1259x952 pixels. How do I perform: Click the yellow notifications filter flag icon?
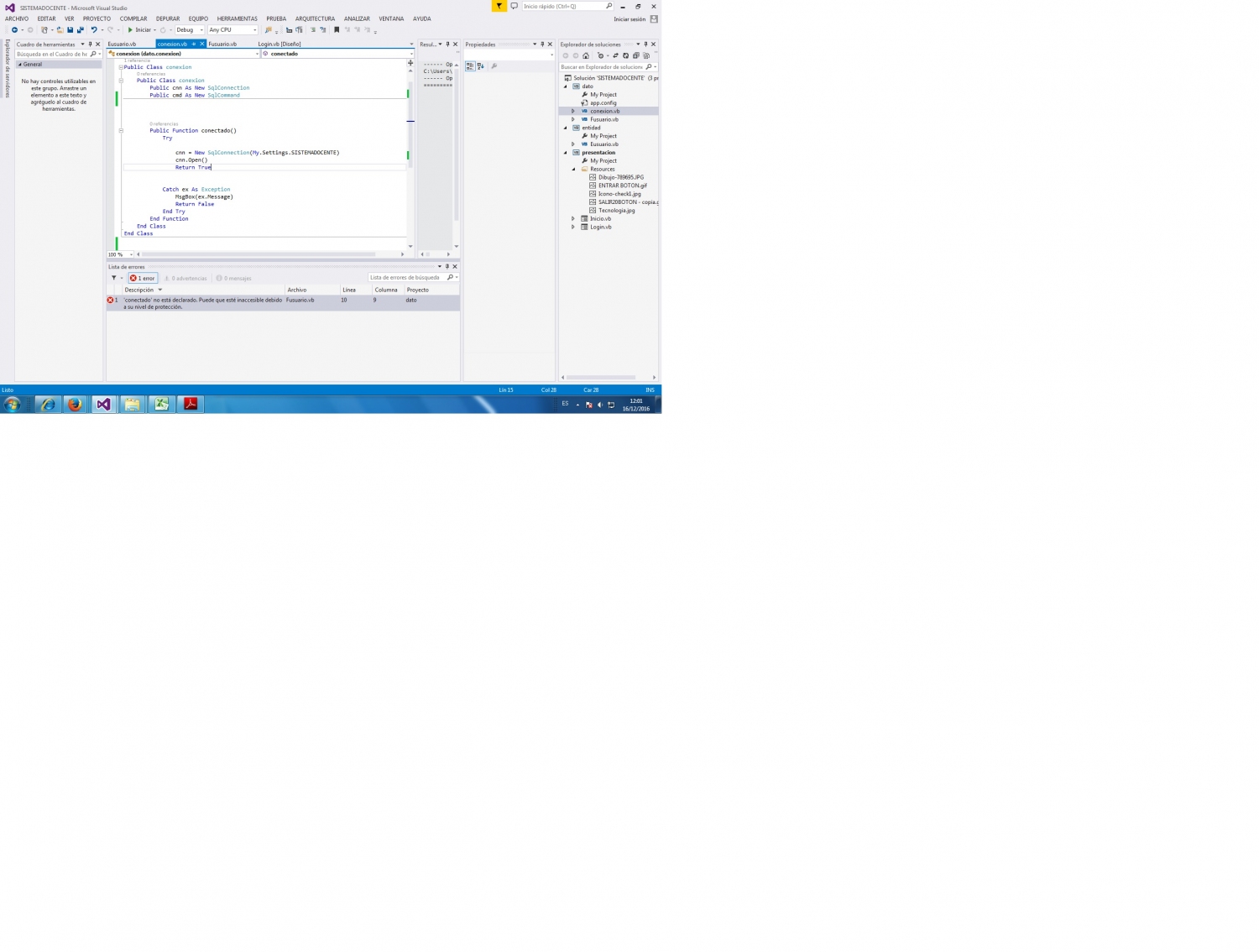(x=499, y=6)
